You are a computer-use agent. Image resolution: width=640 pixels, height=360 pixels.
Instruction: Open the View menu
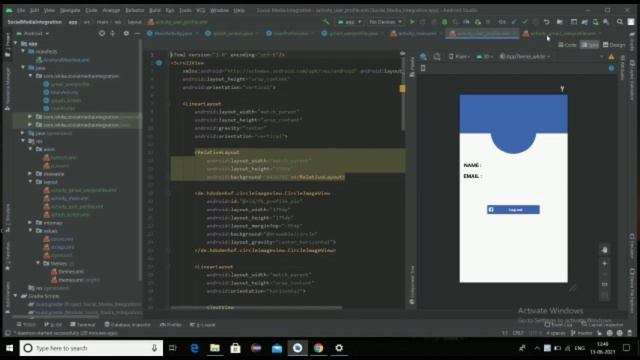[x=49, y=10]
